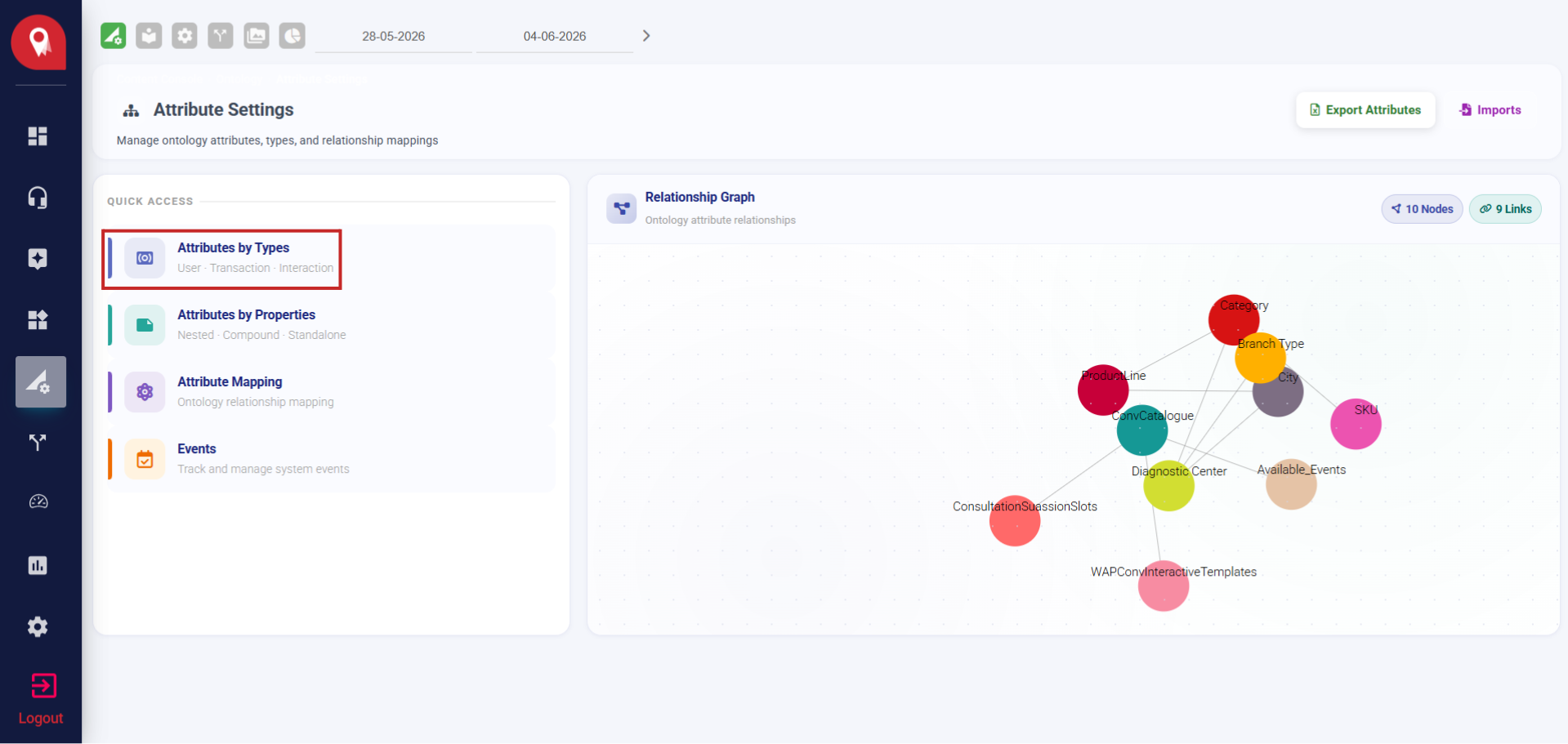This screenshot has width=1568, height=744.
Task: Select the coral ConsultationSuassionSlots node
Action: (1015, 520)
